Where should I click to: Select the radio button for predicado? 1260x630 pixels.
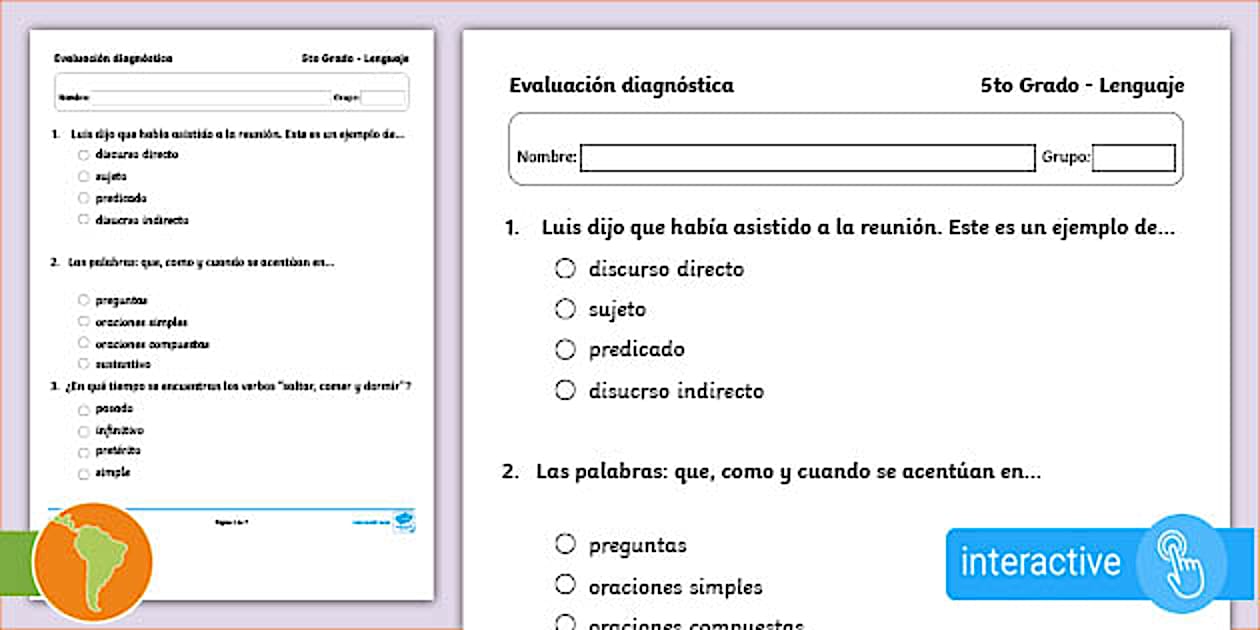point(565,349)
